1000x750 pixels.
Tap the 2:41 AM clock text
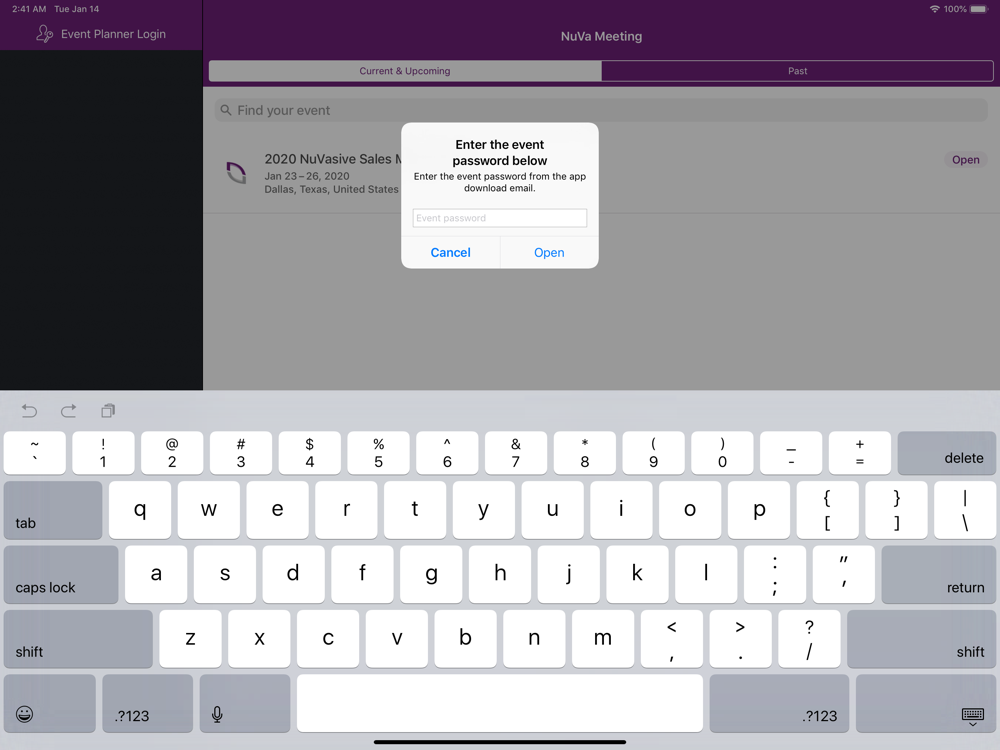pyautogui.click(x=29, y=9)
